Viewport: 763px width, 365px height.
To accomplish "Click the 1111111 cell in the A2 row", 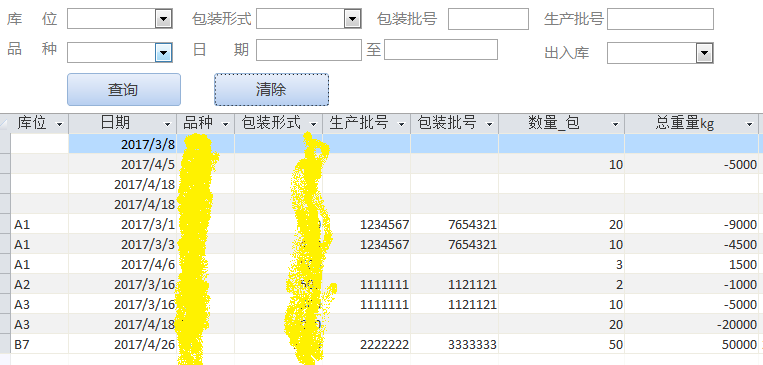I will 366,284.
